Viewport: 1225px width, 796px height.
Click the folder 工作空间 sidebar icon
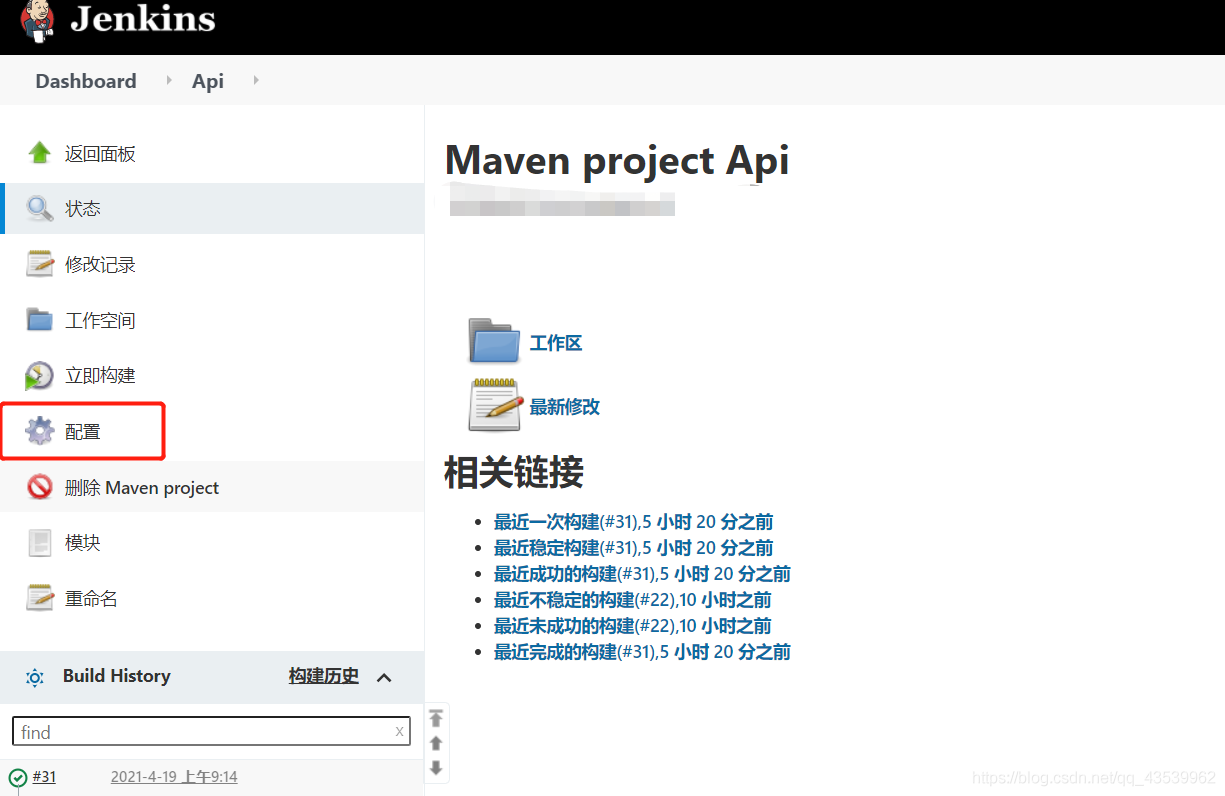(39, 320)
